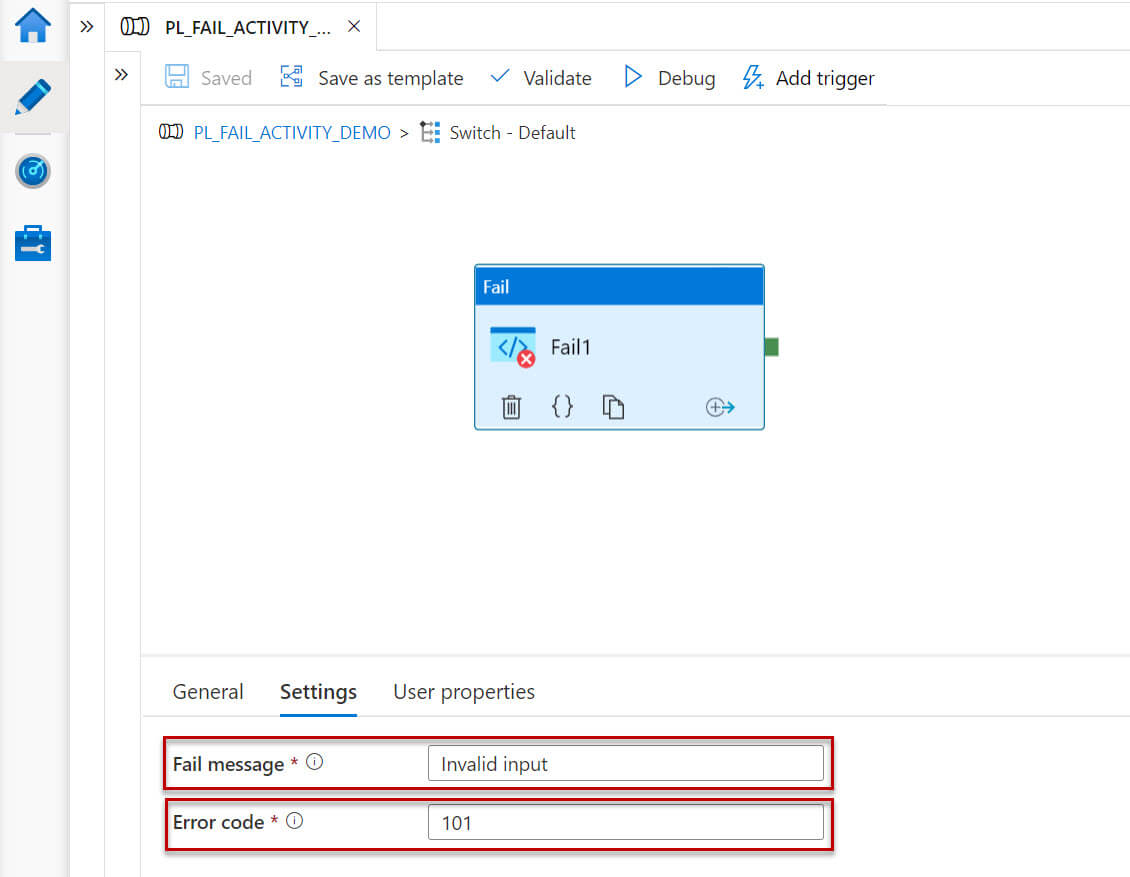Expand the factory resources panel chevron
1130x877 pixels.
pyautogui.click(x=121, y=74)
